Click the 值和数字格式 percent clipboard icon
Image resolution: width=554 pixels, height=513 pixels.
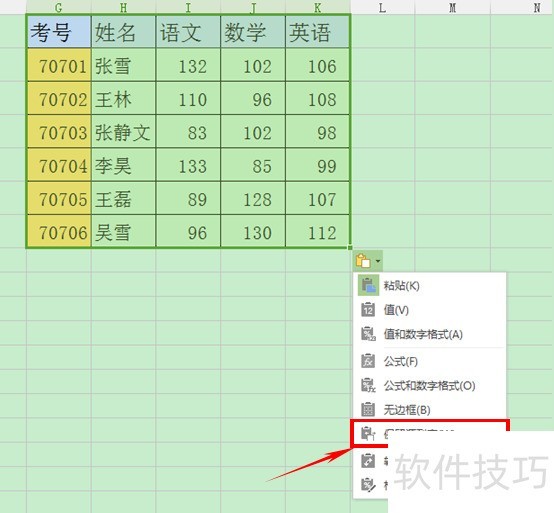click(368, 334)
